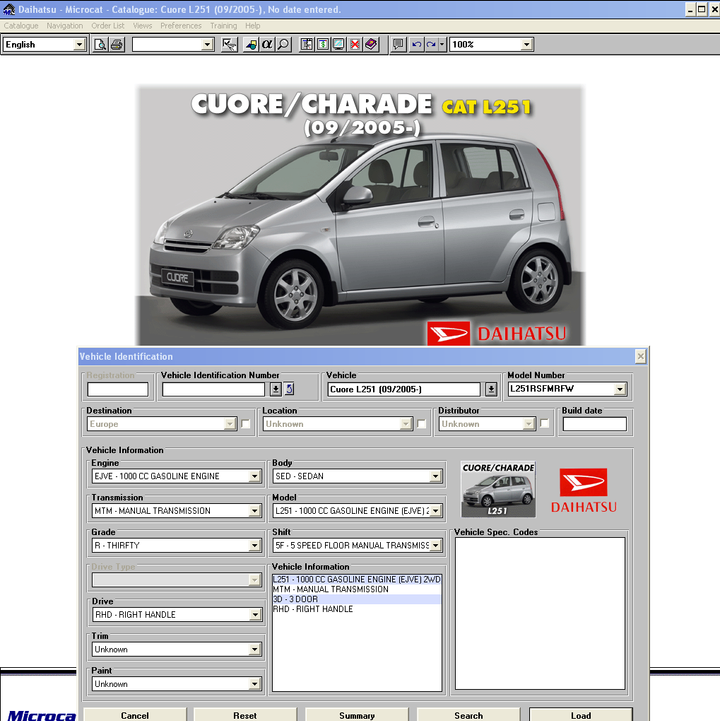The width and height of the screenshot is (720, 721).
Task: Expand the Paint dropdown
Action: pyautogui.click(x=254, y=684)
